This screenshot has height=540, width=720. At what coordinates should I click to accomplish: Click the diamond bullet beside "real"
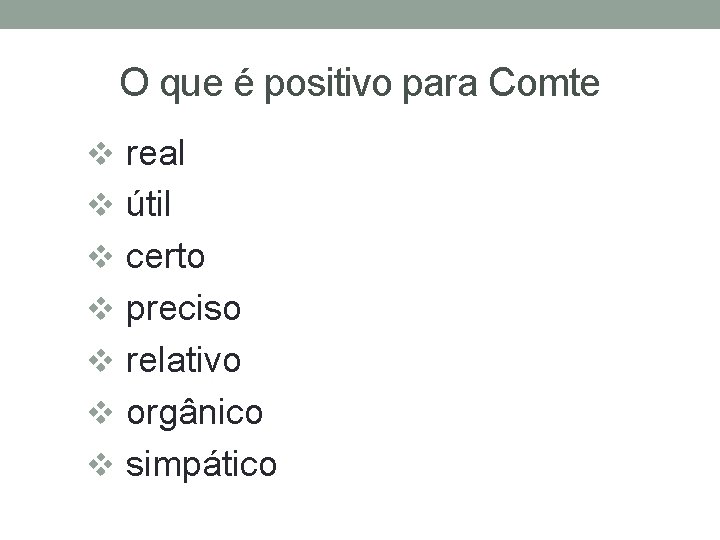coord(101,154)
